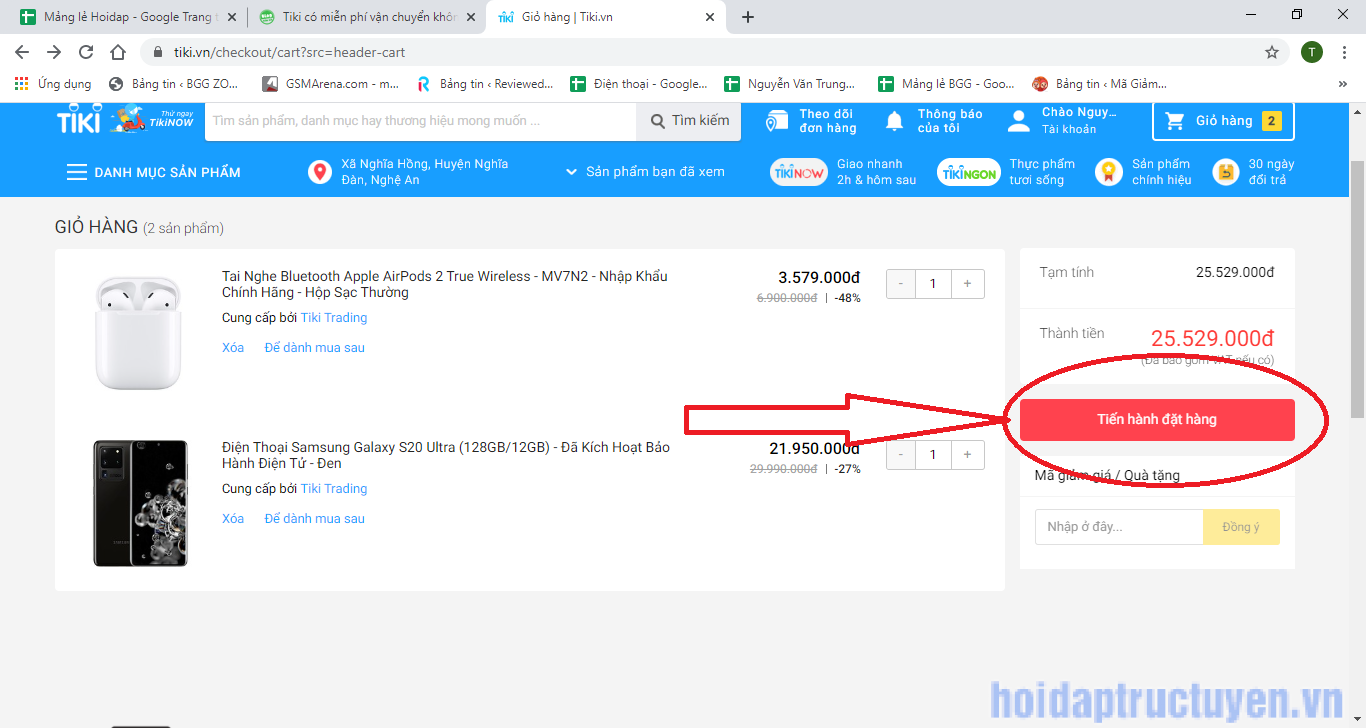Open Điện thoại - Google bookmark
1366x728 pixels.
(639, 84)
